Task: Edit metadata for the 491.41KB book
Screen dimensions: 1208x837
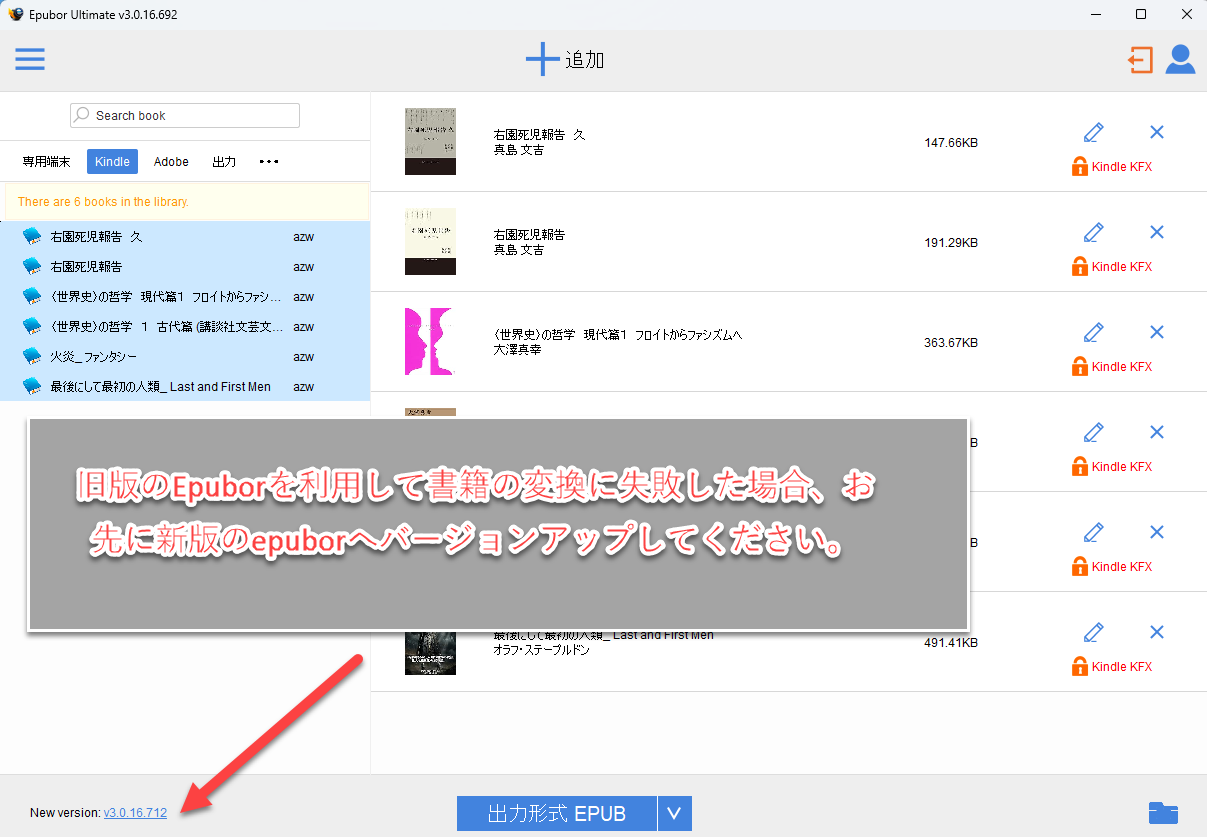Action: pos(1094,632)
